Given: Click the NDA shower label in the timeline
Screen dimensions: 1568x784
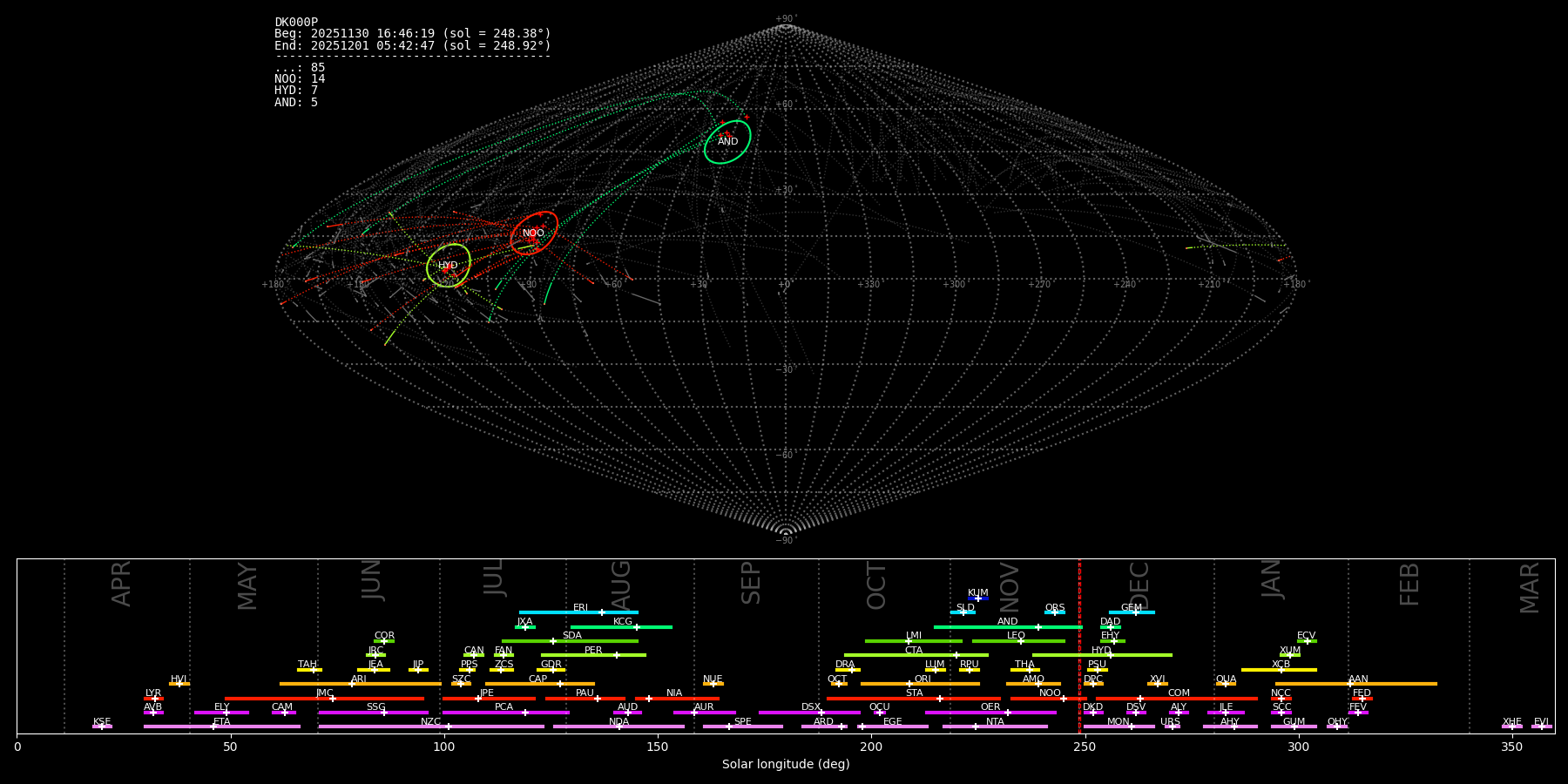Looking at the screenshot, I should click(x=618, y=722).
